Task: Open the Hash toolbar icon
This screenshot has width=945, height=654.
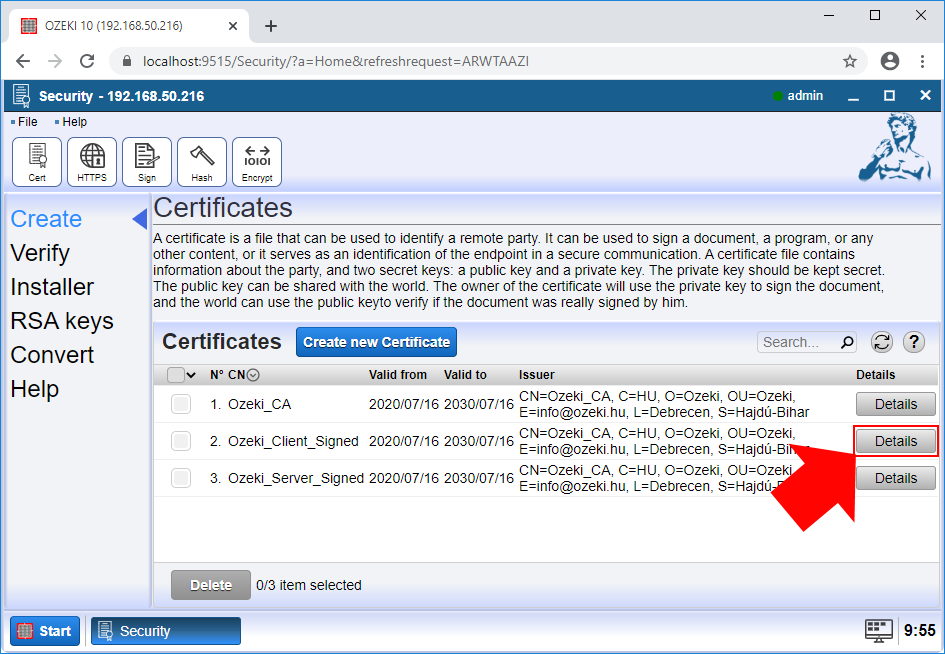Action: click(x=202, y=162)
